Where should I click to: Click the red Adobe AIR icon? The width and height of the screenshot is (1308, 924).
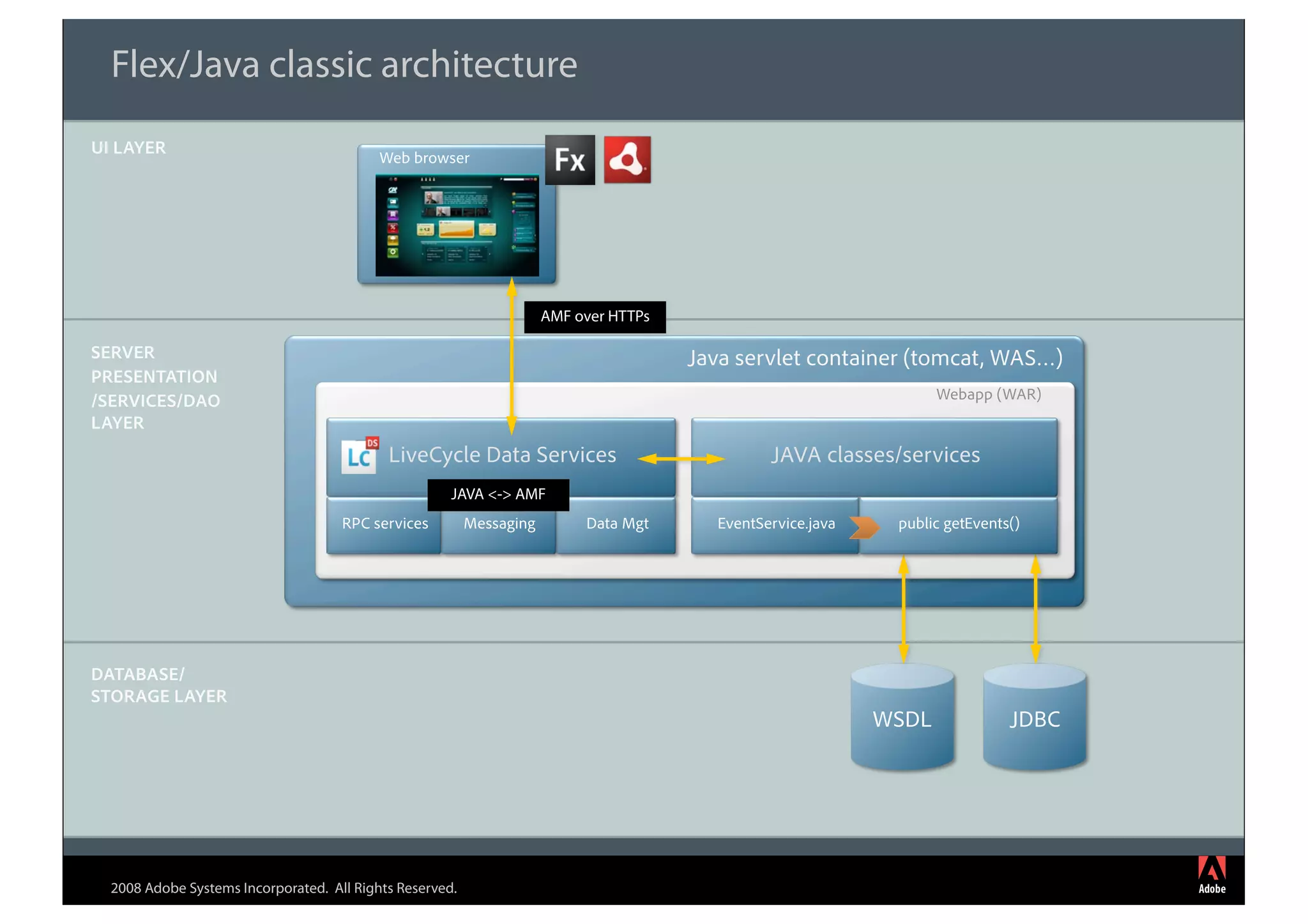(627, 160)
